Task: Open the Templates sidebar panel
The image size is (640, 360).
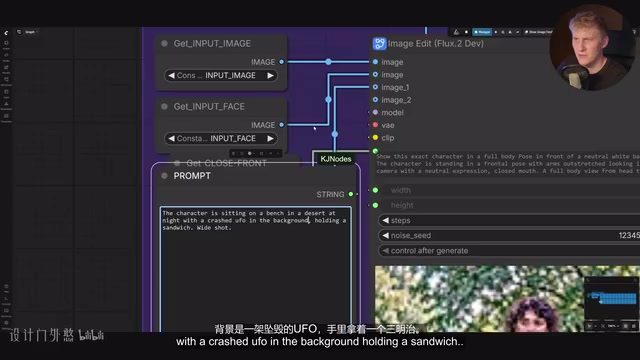Action: point(6,118)
